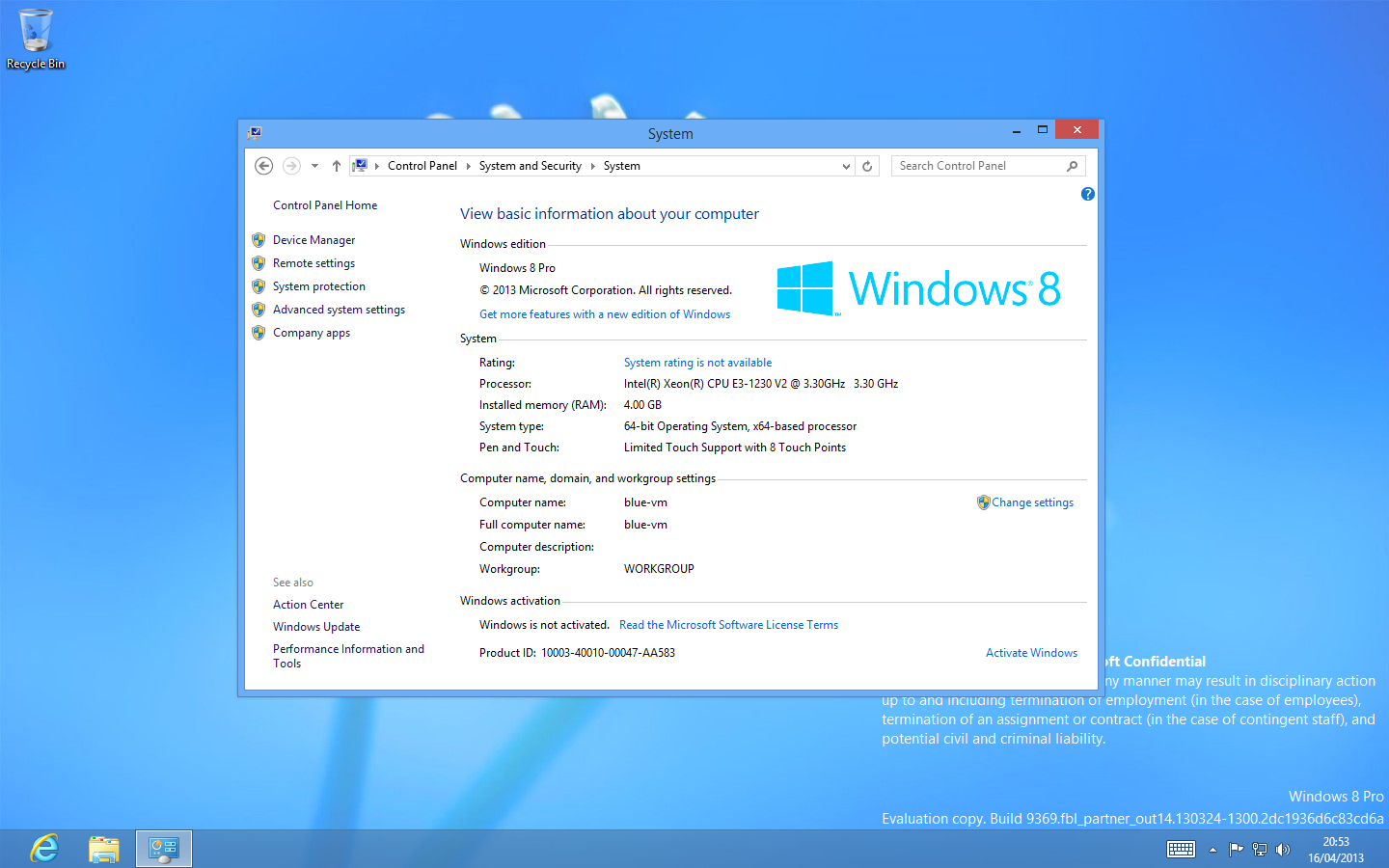Select System and Security breadcrumb
1389x868 pixels.
coord(531,166)
